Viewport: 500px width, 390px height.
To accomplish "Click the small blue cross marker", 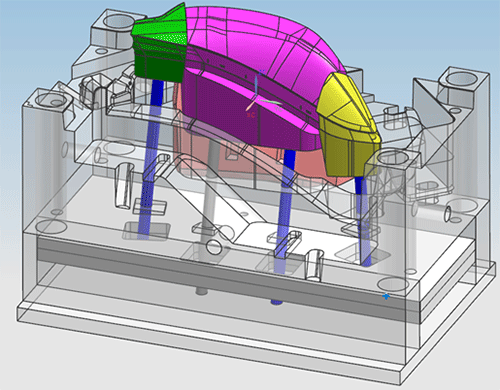I will pyautogui.click(x=386, y=296).
